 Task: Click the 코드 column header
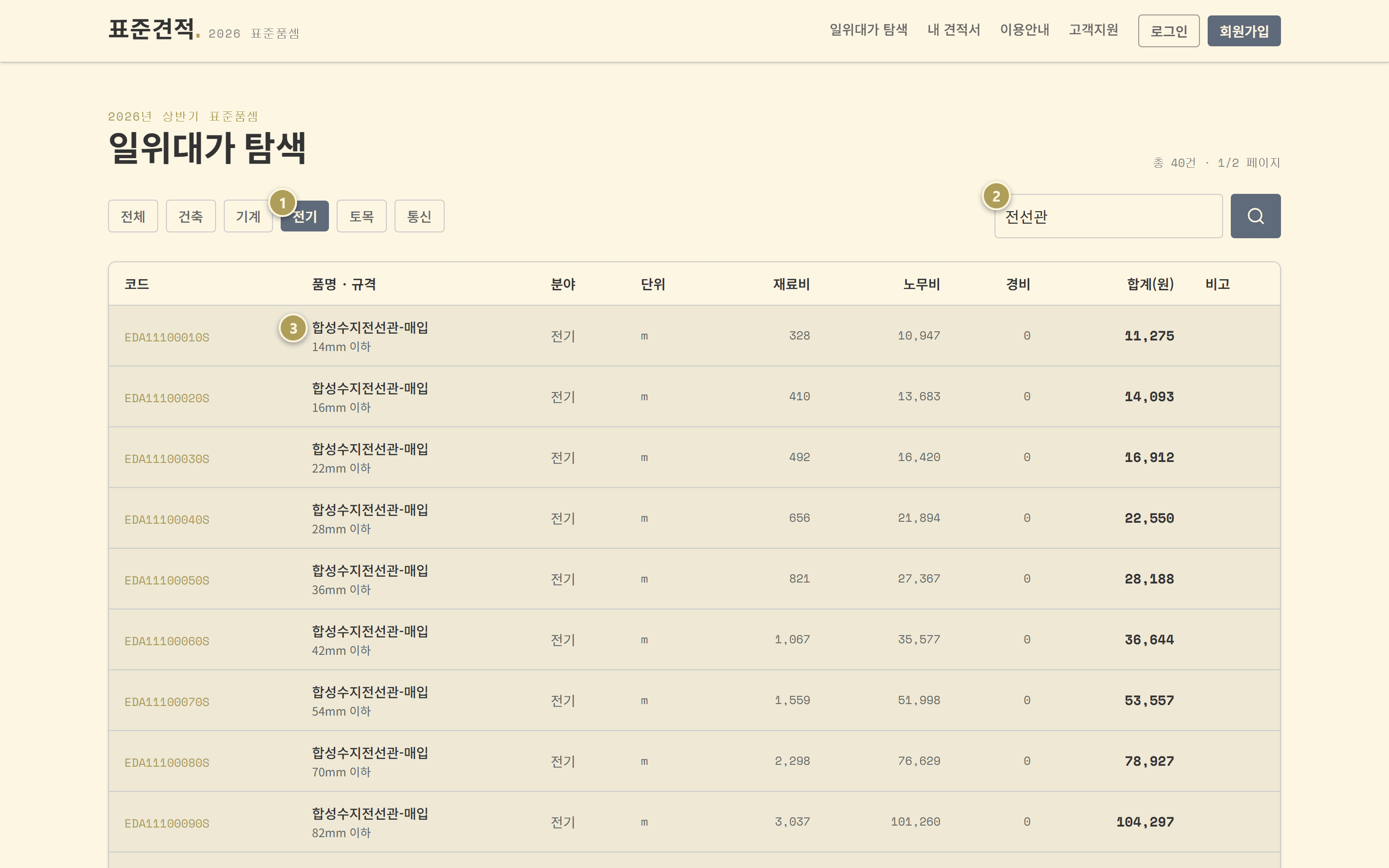pos(136,284)
